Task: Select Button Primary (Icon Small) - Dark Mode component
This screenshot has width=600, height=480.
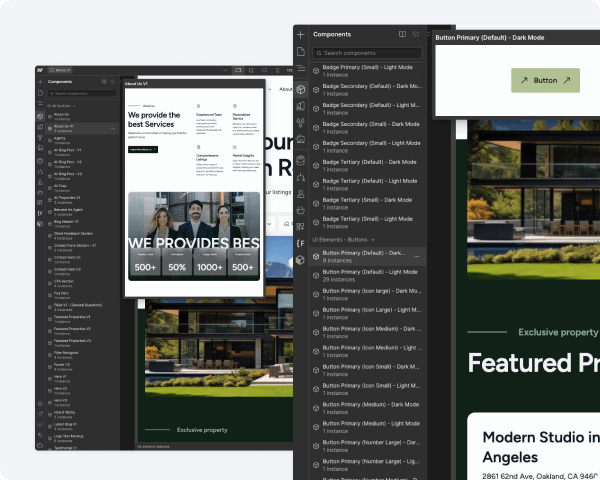Action: click(x=368, y=370)
